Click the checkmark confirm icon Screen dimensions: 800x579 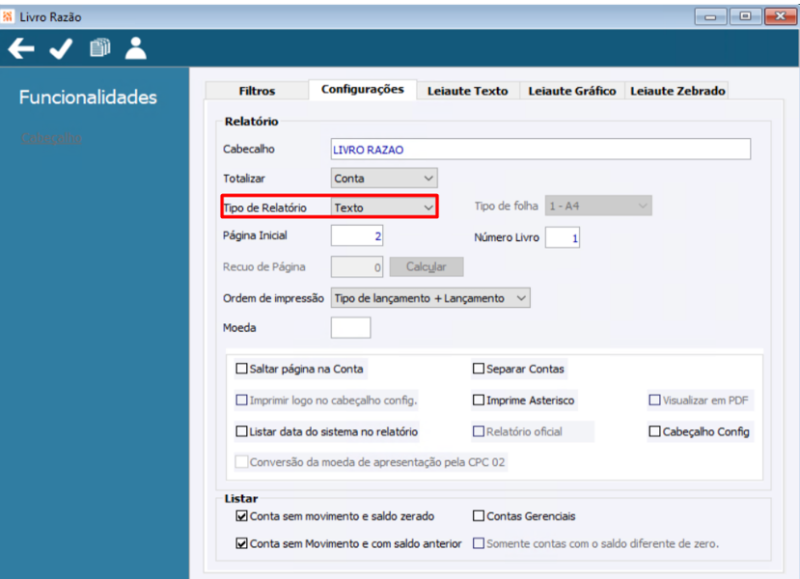pyautogui.click(x=61, y=49)
